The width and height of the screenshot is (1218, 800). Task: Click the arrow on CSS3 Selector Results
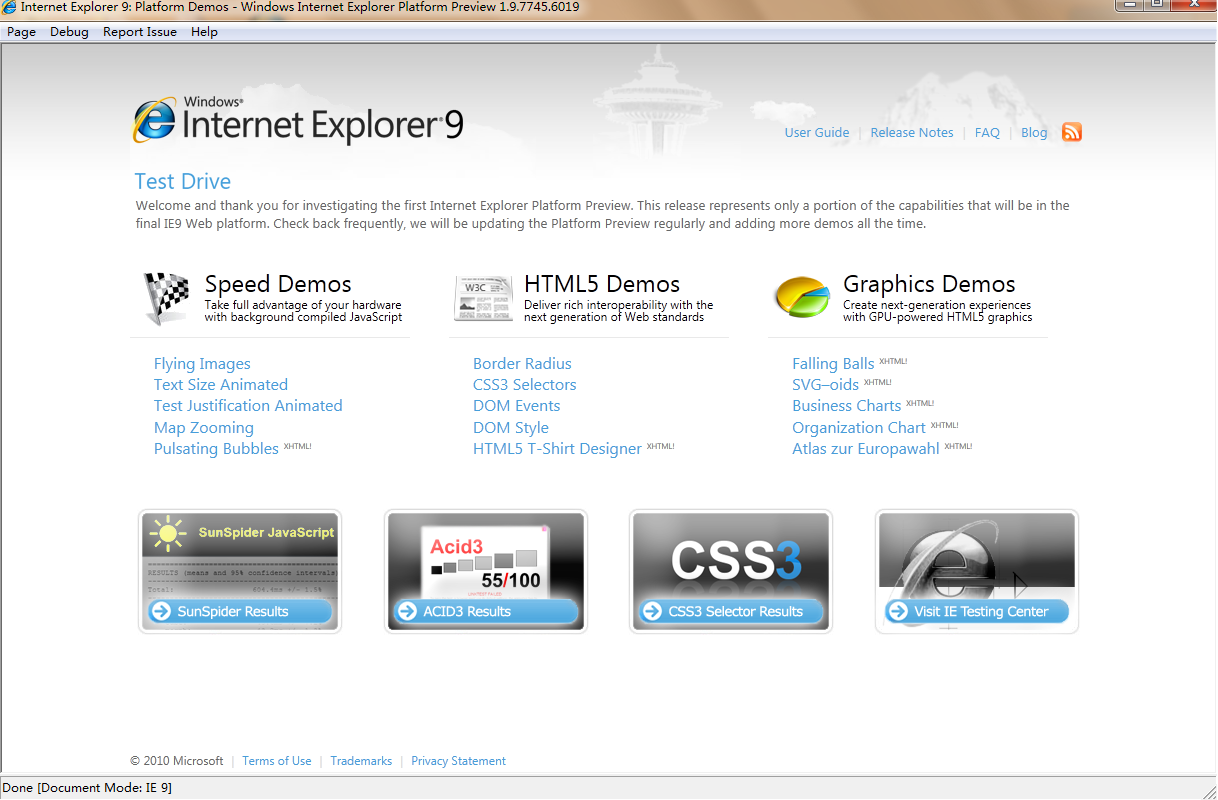651,611
